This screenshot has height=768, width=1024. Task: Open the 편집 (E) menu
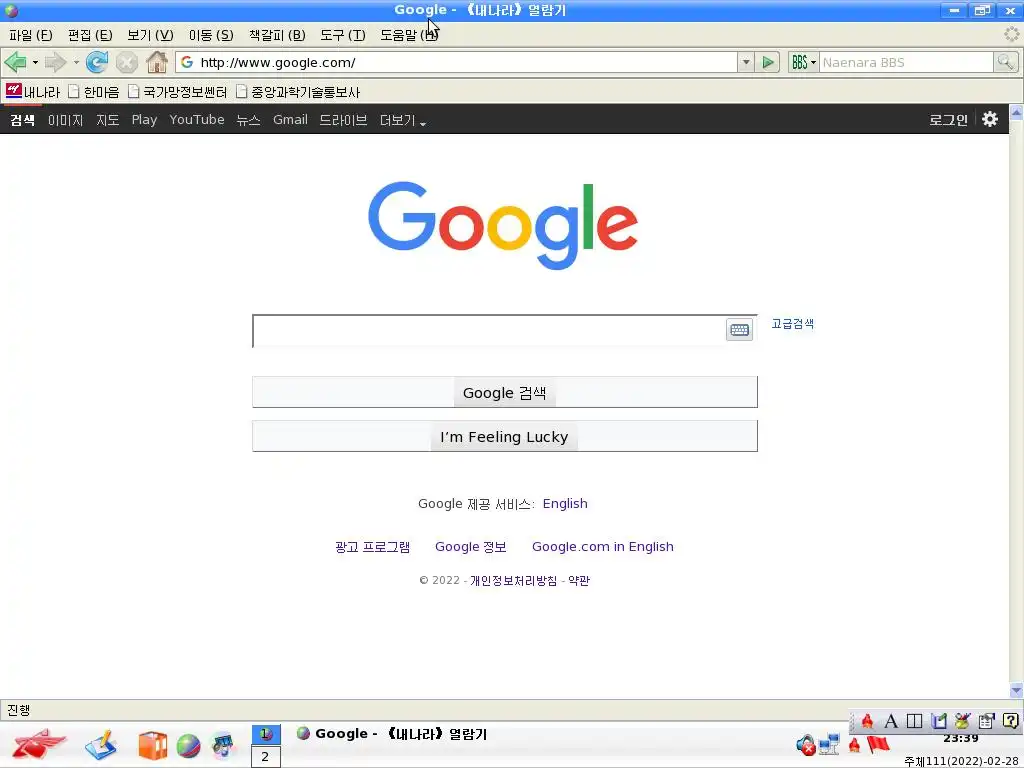tap(89, 35)
